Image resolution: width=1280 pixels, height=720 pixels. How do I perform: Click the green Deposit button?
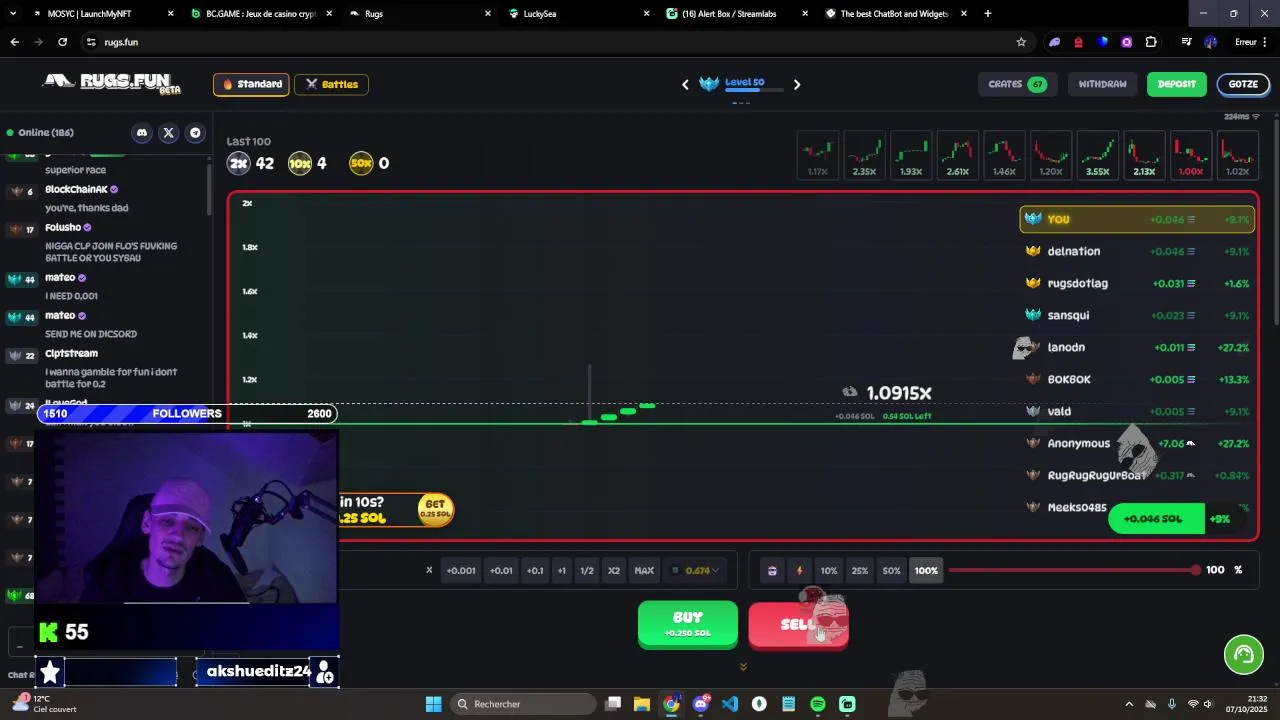(x=1176, y=84)
